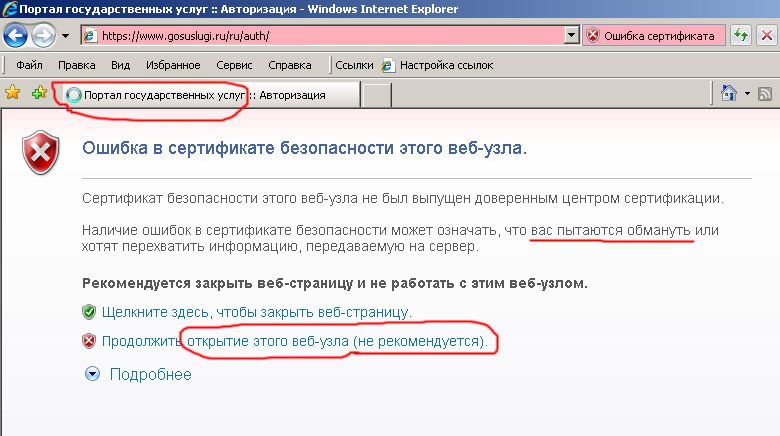The height and width of the screenshot is (436, 780).
Task: Click the RSS feeds icon
Action: point(765,94)
